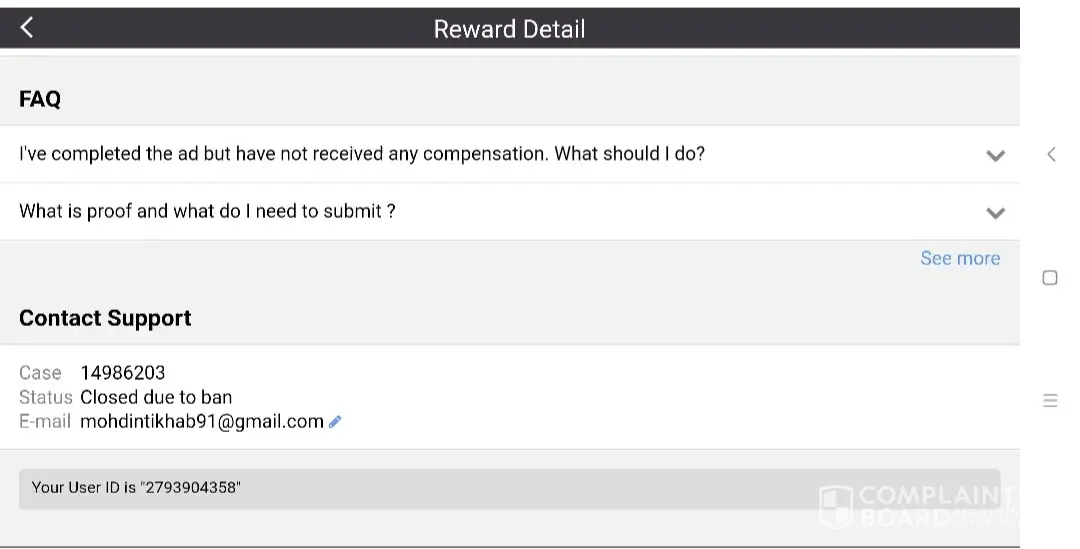The width and height of the screenshot is (1080, 549).
Task: Expand the 'What is proof' FAQ chevron
Action: tap(995, 212)
